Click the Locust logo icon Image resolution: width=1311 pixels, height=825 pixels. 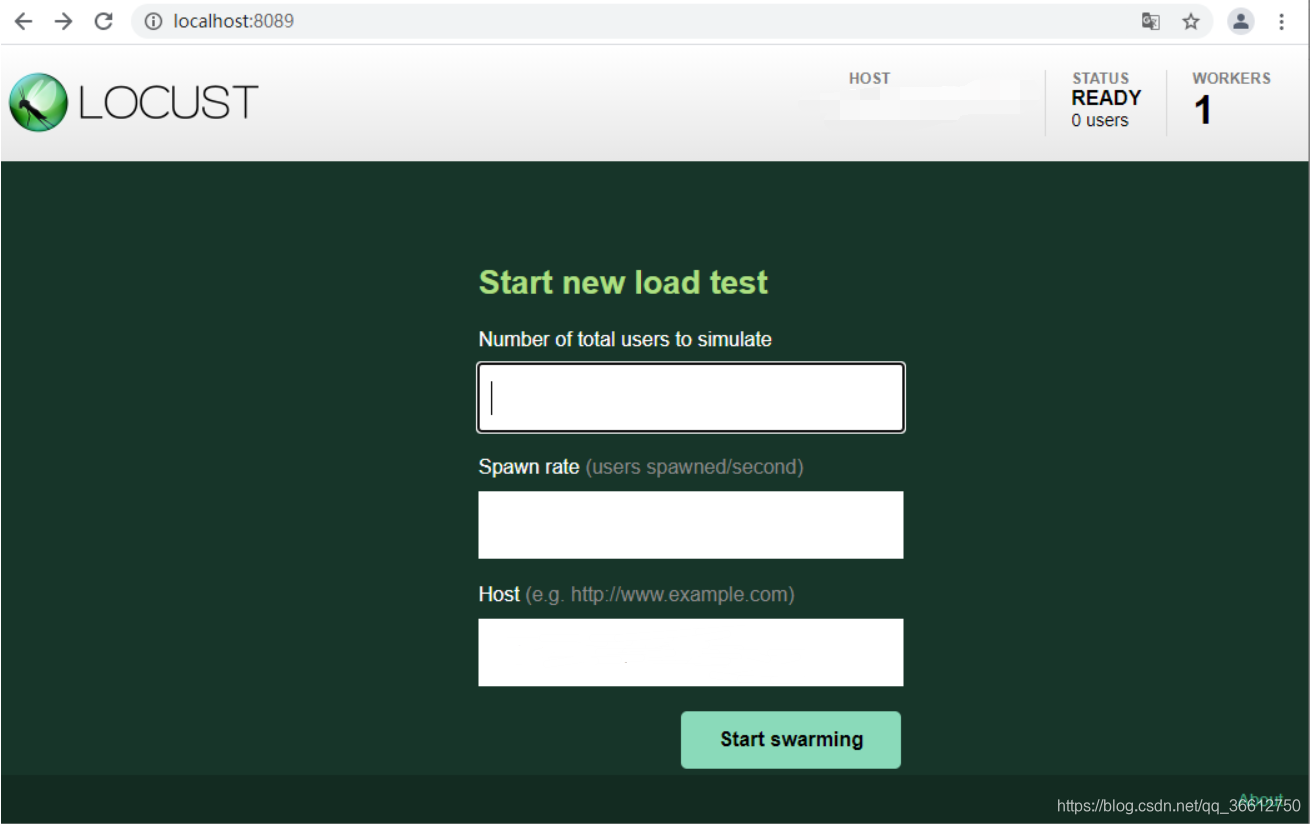pyautogui.click(x=38, y=102)
